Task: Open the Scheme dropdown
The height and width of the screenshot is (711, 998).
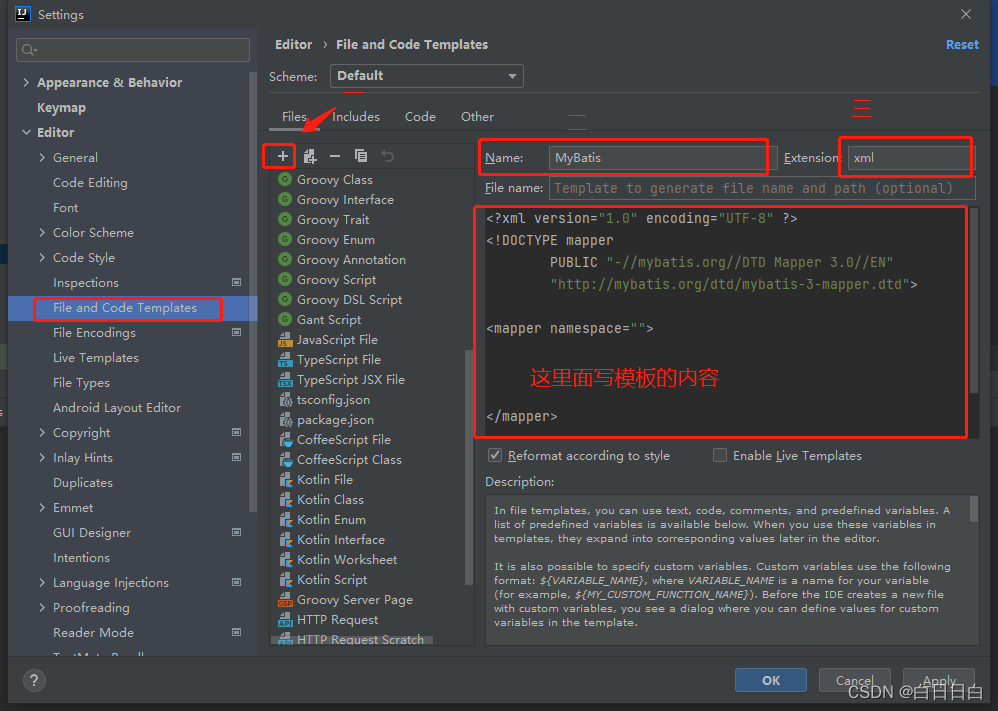Action: pos(427,76)
